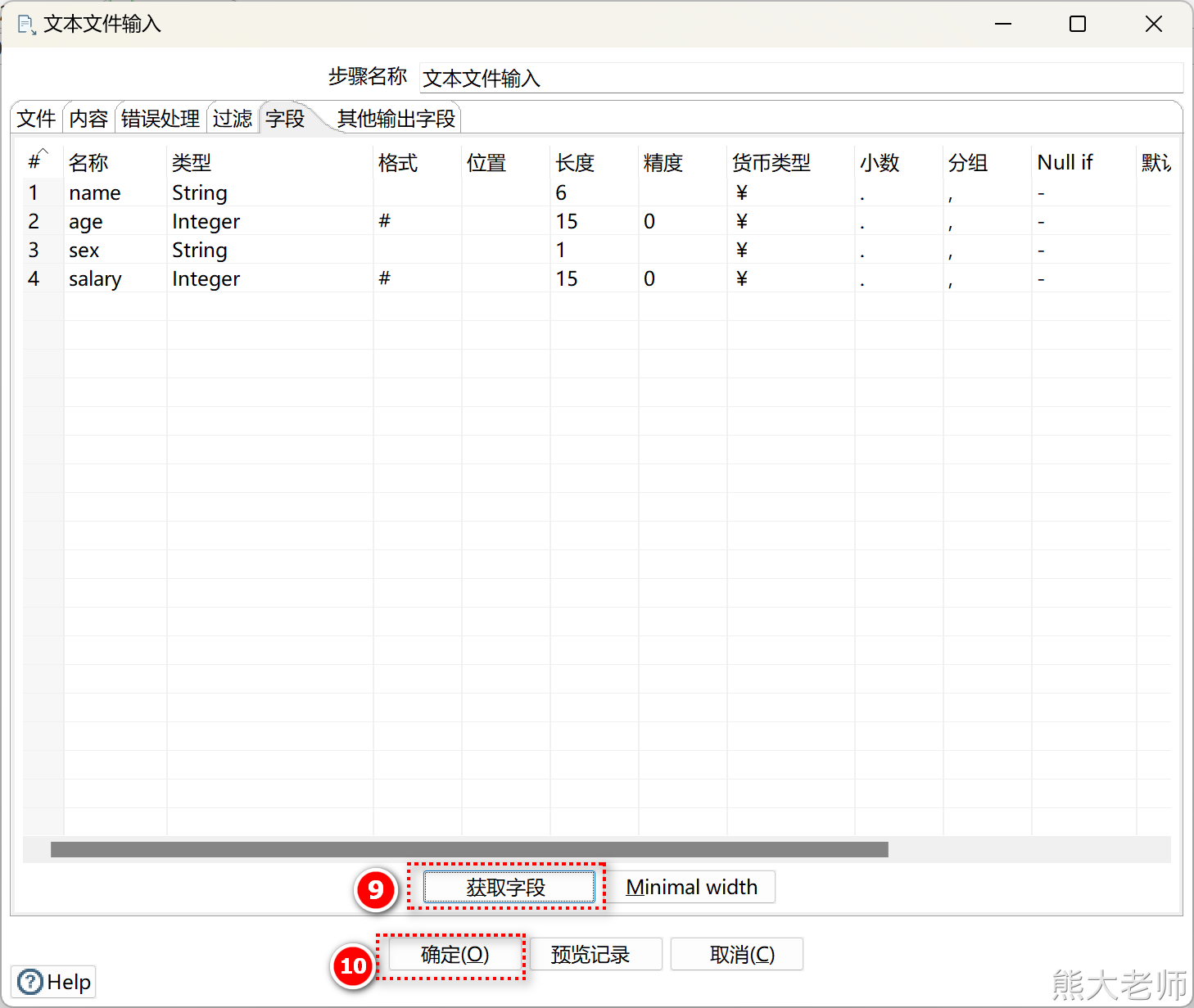Click the 货币类型 column header
Screen dimensions: 1194x1008
pos(791,162)
